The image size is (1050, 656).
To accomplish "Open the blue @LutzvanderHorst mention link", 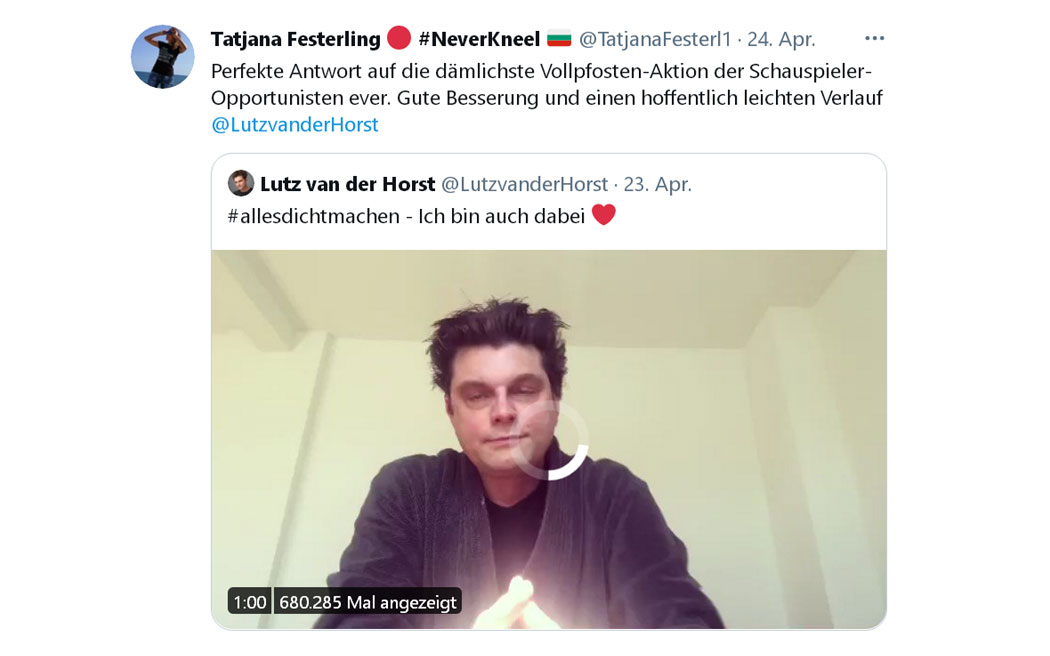I will [295, 125].
